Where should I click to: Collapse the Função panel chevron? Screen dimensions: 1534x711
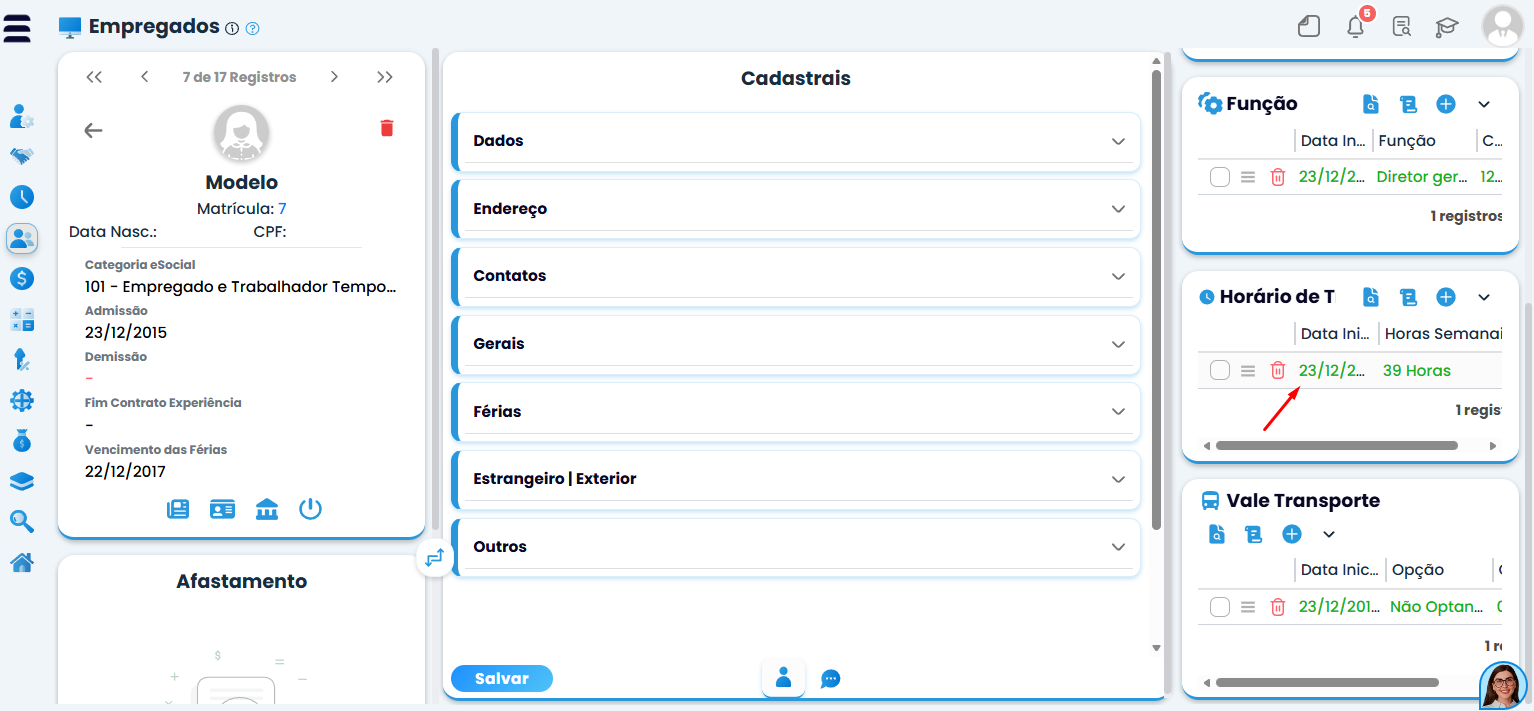tap(1484, 104)
